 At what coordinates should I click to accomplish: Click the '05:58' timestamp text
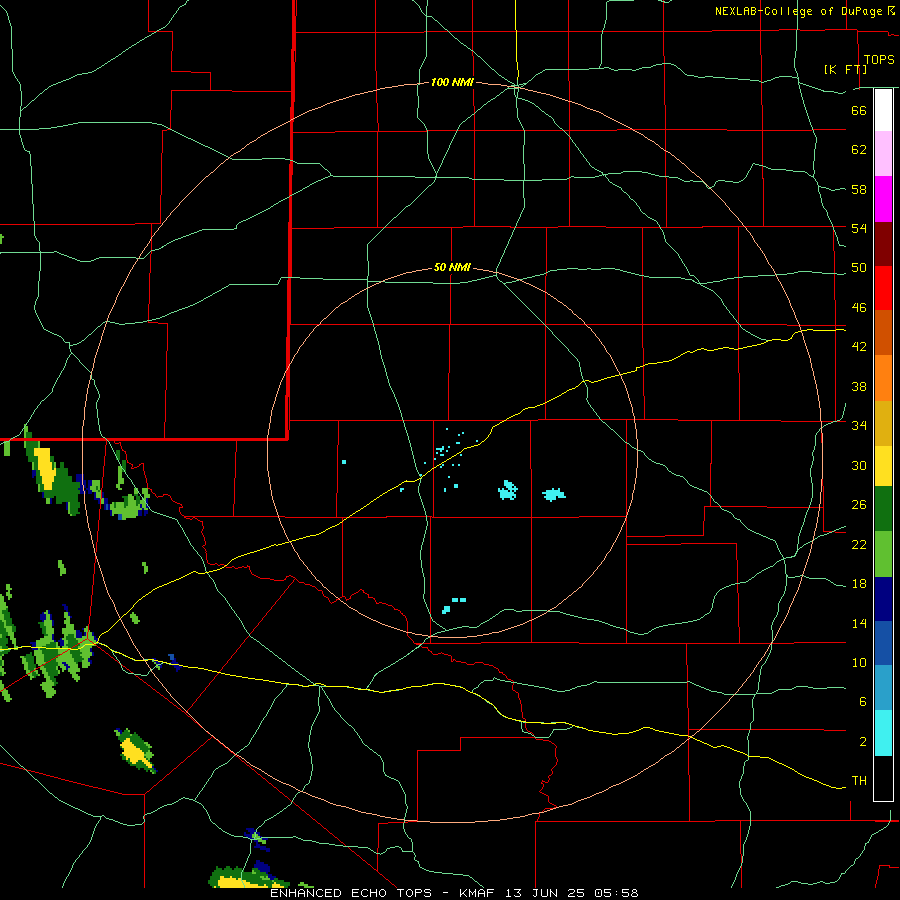tap(616, 893)
